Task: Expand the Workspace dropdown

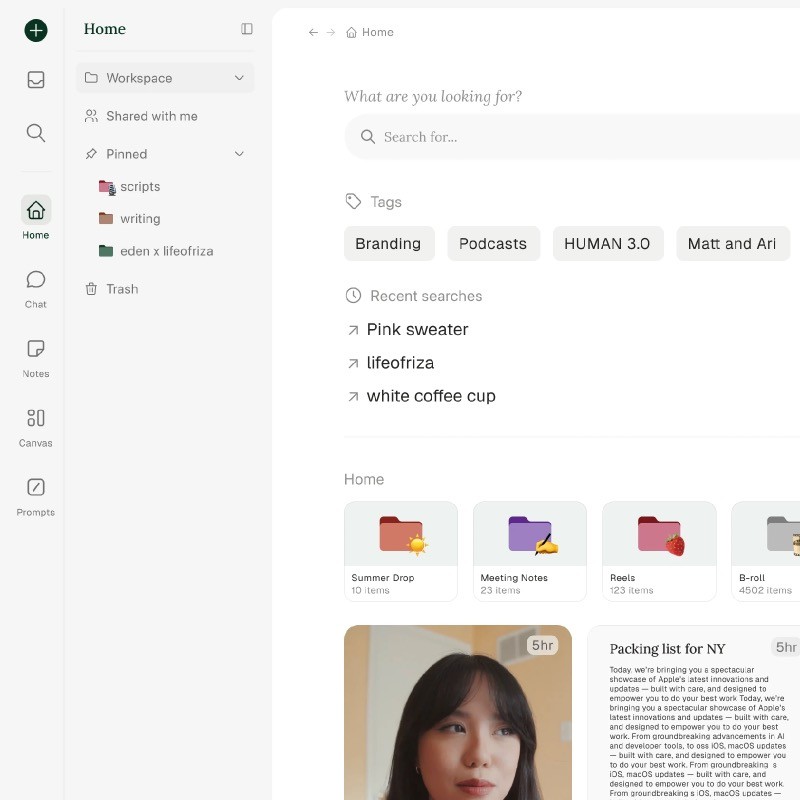Action: tap(239, 78)
